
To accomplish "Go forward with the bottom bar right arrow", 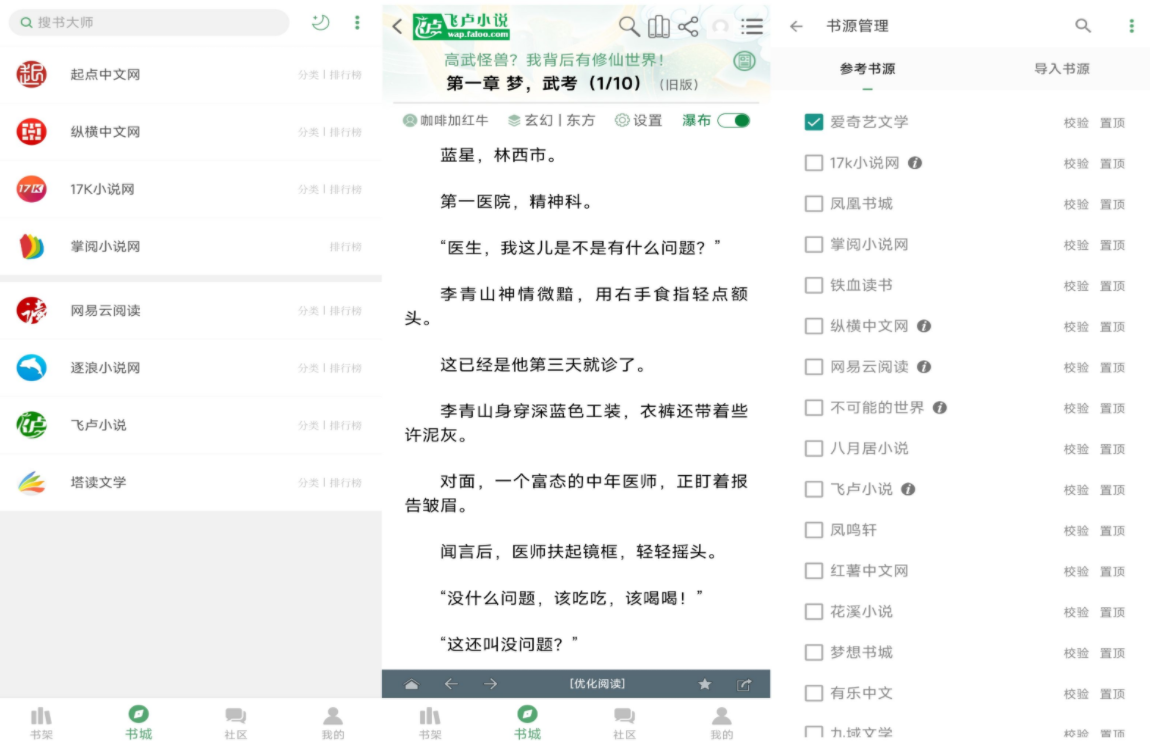I will (491, 685).
